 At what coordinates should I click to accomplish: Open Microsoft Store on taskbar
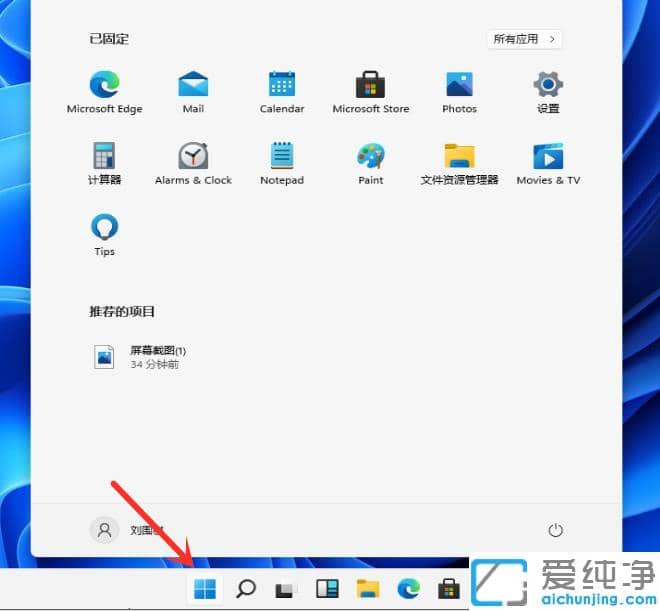point(449,588)
